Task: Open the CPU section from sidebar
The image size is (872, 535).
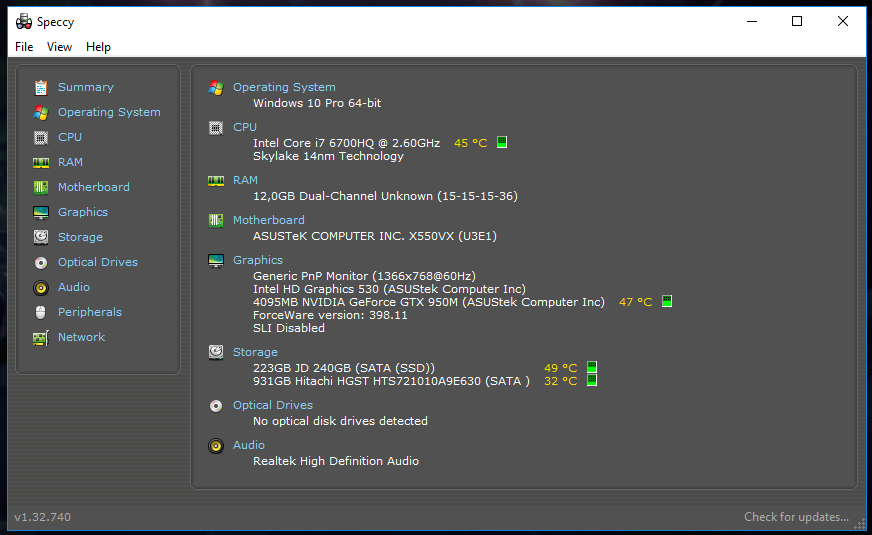Action: (x=70, y=137)
